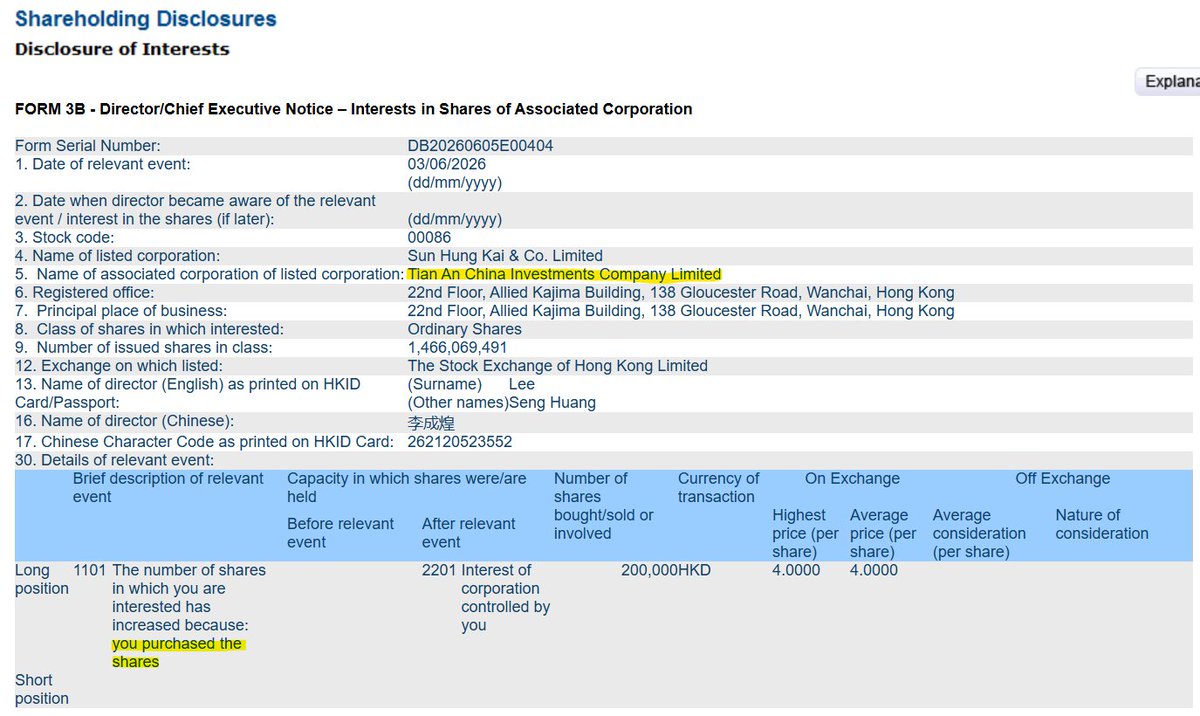Viewport: 1200px width, 716px height.
Task: Select serial number DB20260605E00404
Action: [480, 146]
